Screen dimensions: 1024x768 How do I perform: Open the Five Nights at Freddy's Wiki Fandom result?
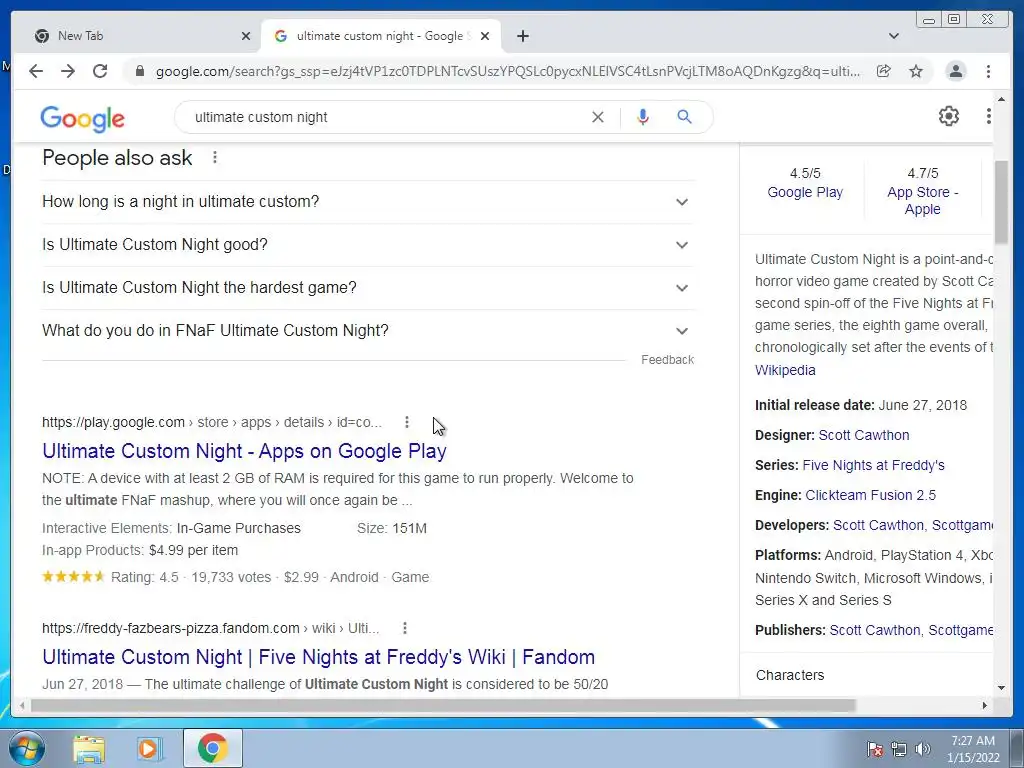pyautogui.click(x=318, y=657)
